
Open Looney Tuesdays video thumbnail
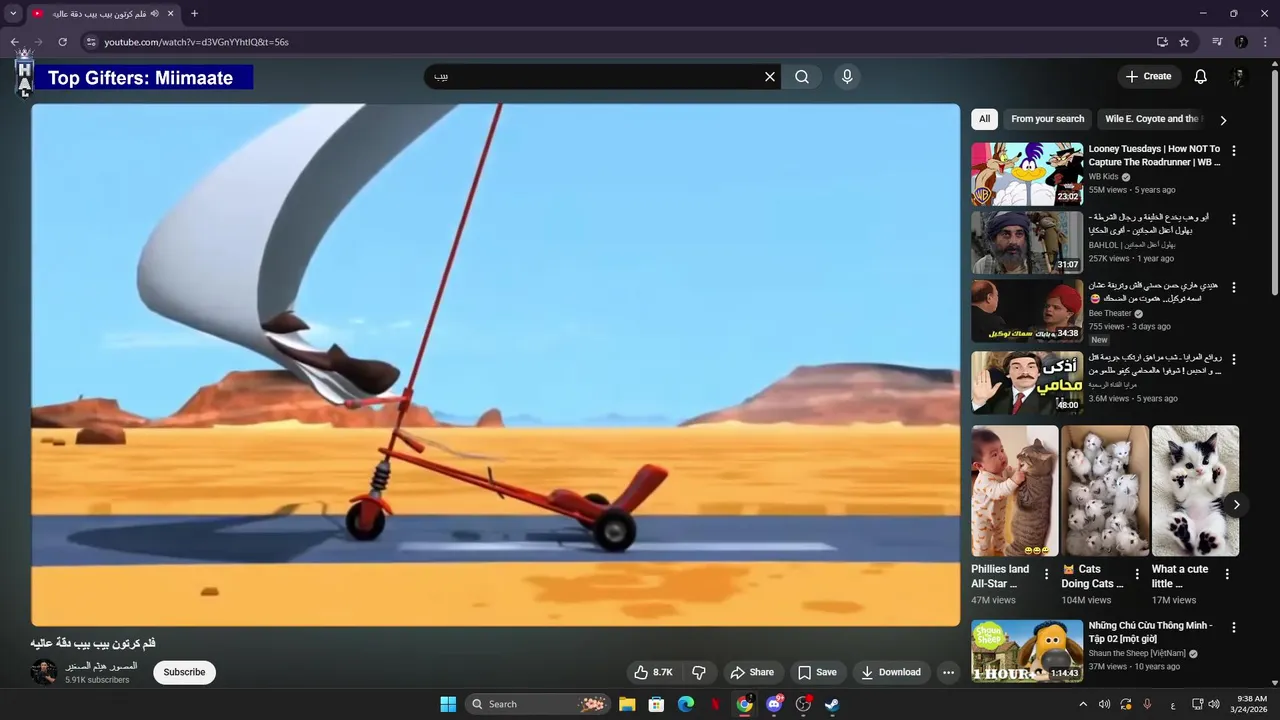point(1027,174)
